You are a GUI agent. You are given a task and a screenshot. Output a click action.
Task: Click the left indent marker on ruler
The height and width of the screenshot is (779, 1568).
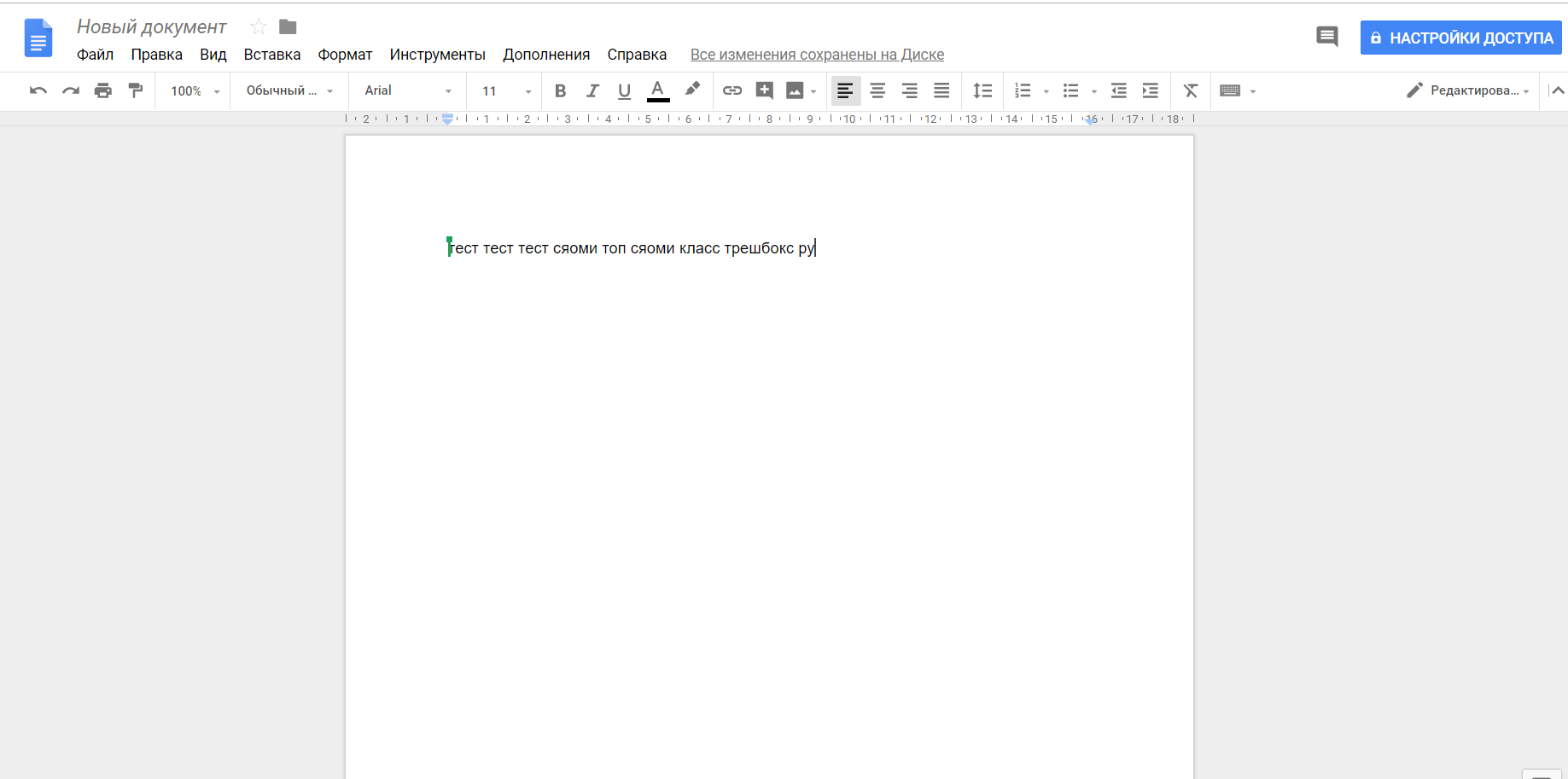click(447, 119)
